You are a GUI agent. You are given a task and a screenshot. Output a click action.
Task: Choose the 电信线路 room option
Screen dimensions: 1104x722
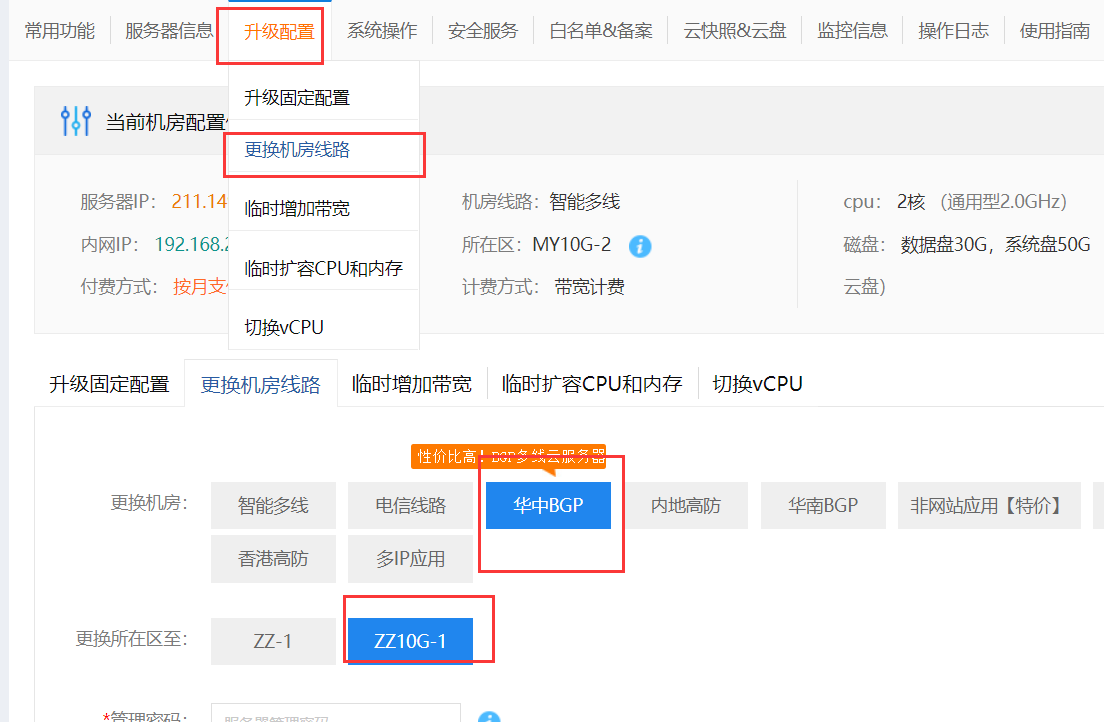[410, 505]
